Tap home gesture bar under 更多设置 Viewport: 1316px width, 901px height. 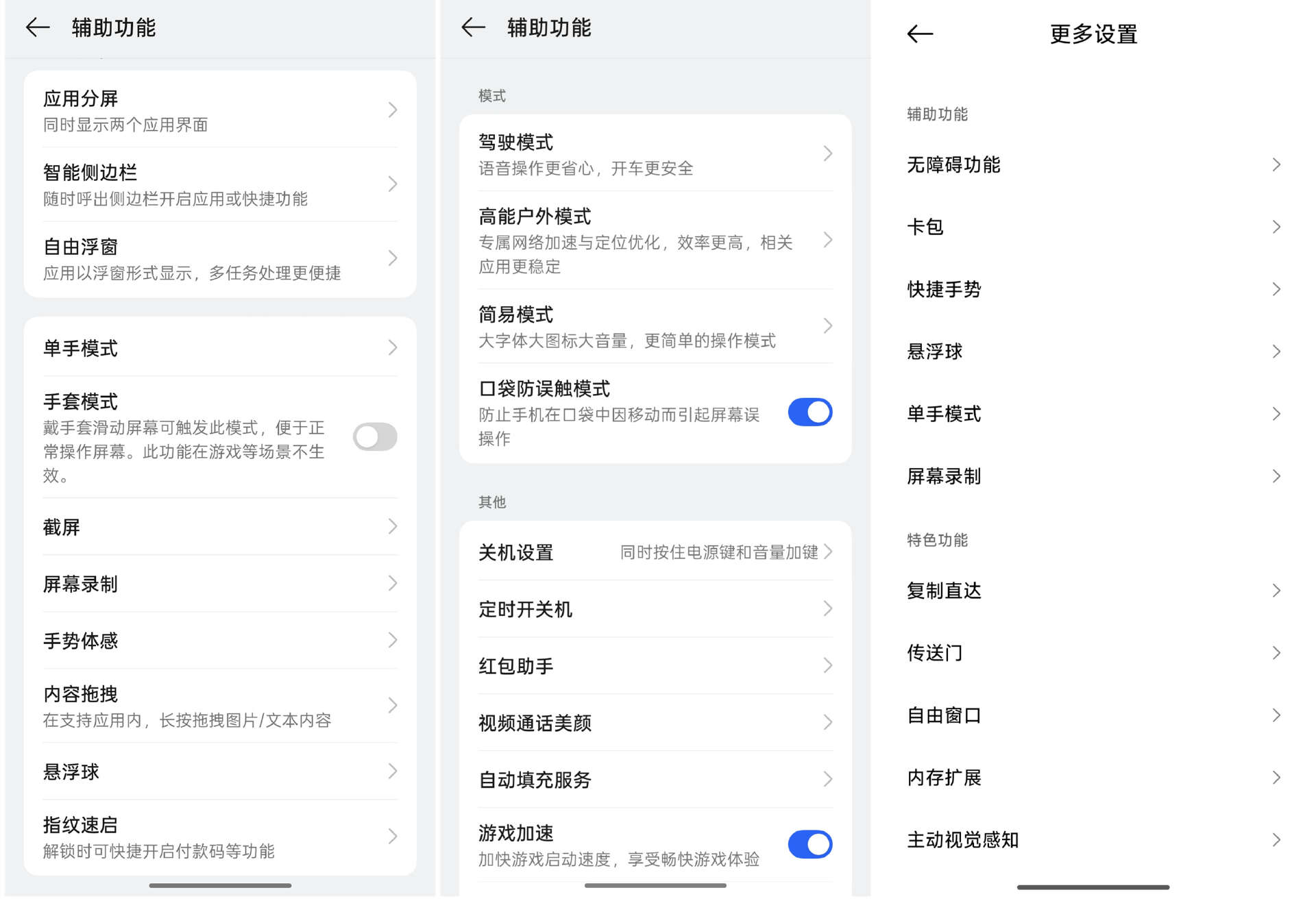coord(1093,887)
